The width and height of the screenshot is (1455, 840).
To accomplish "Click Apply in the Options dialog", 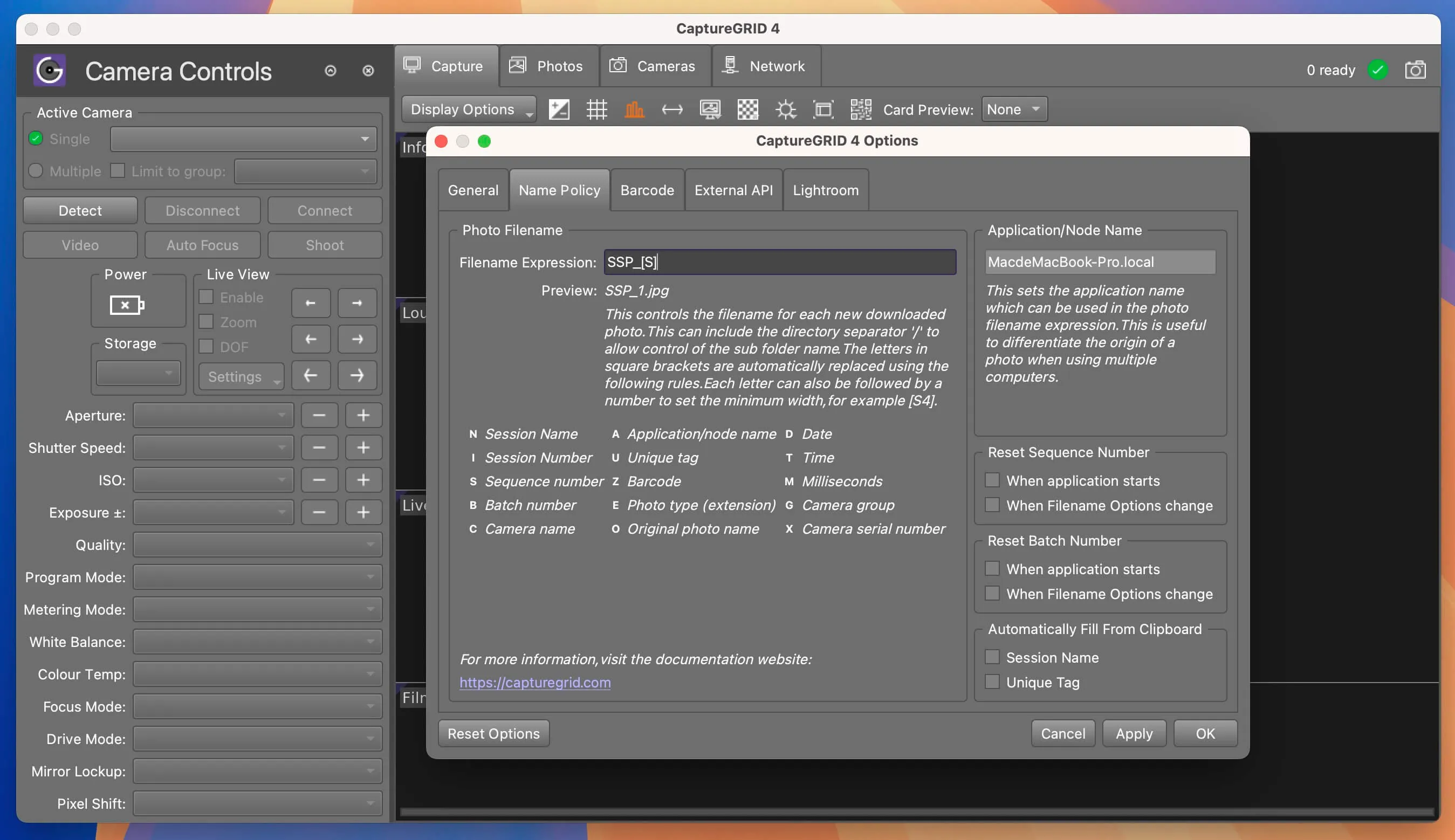I will coord(1134,733).
